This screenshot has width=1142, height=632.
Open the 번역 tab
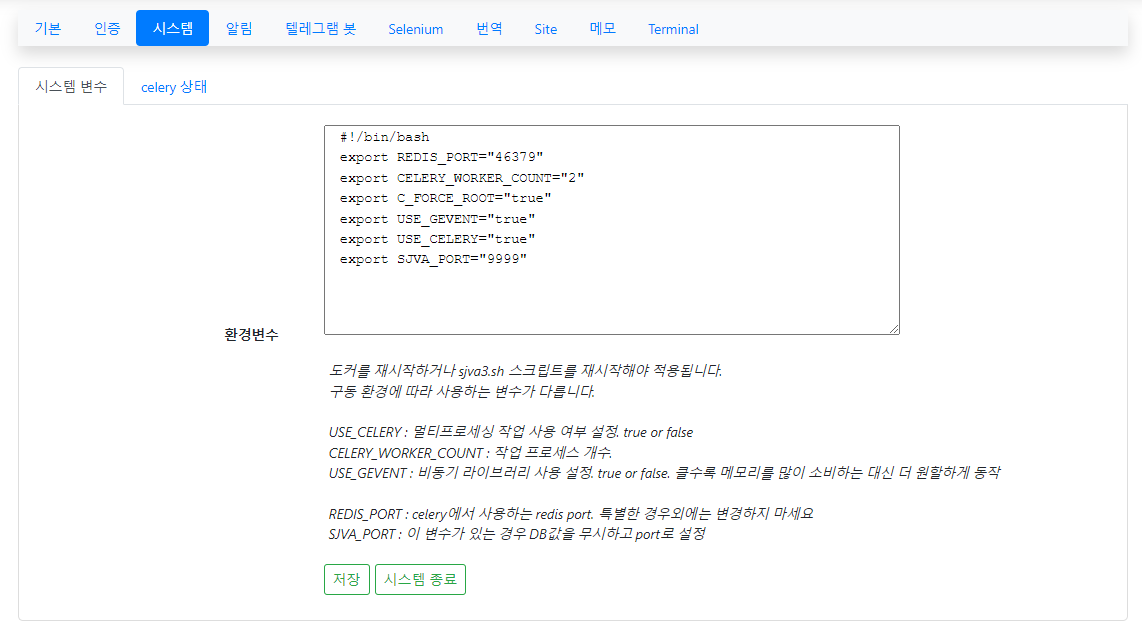click(489, 29)
